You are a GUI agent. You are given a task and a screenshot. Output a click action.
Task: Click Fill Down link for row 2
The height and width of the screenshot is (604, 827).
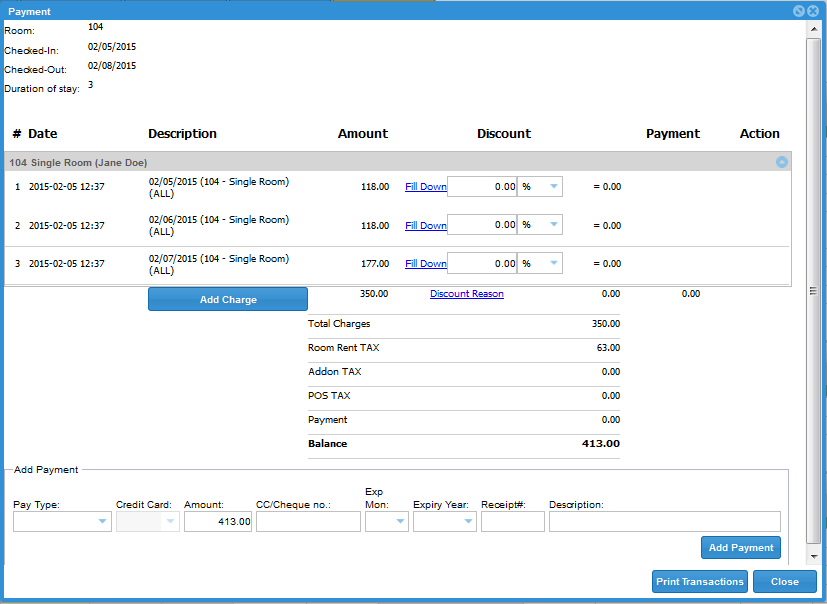(425, 226)
